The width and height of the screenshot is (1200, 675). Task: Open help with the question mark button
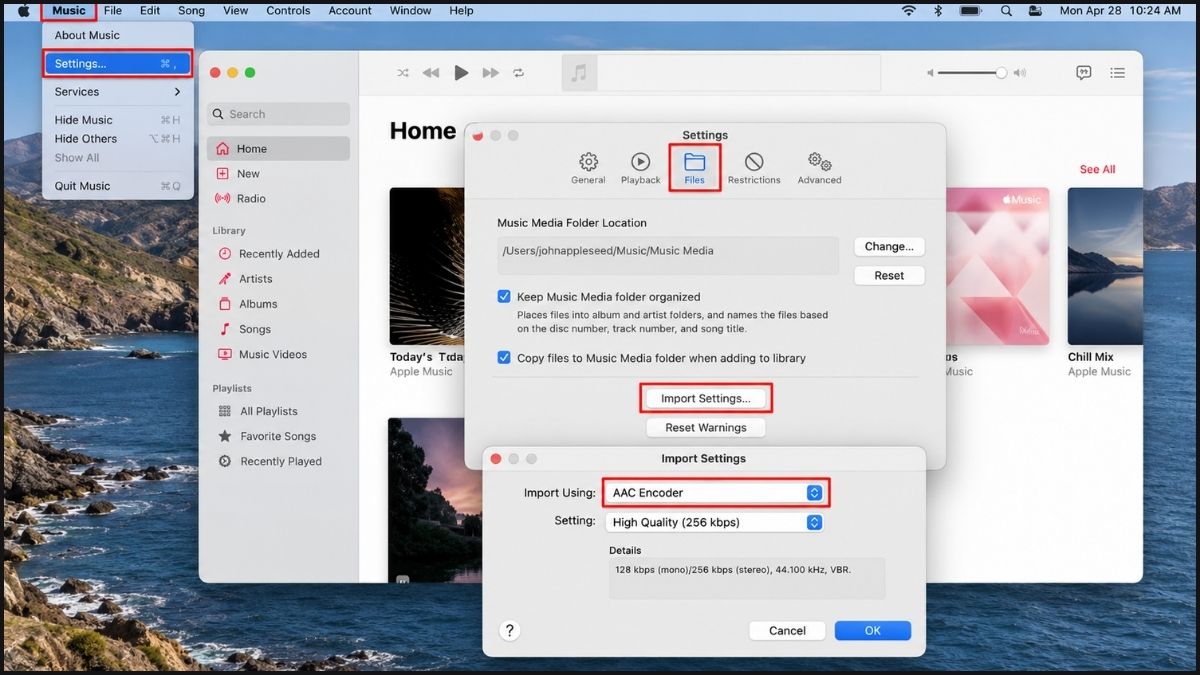coord(510,630)
